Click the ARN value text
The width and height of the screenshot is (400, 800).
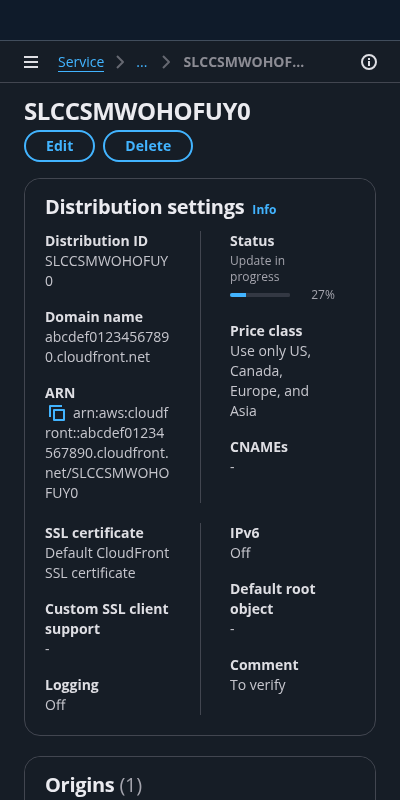click(107, 453)
